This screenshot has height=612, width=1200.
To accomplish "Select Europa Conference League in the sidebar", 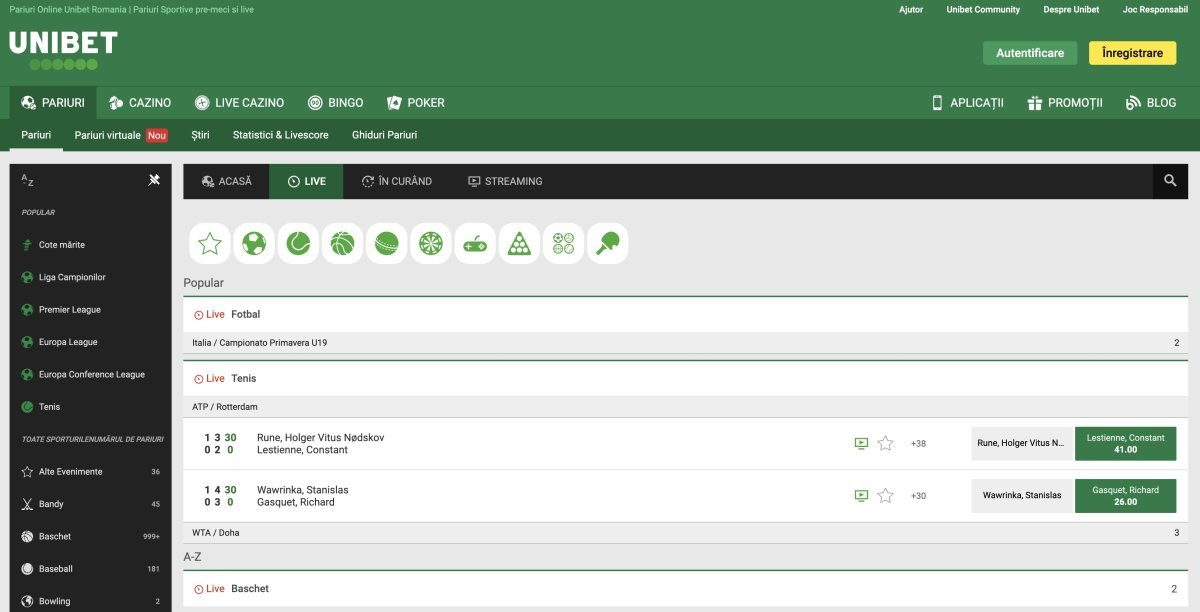I will [x=90, y=374].
